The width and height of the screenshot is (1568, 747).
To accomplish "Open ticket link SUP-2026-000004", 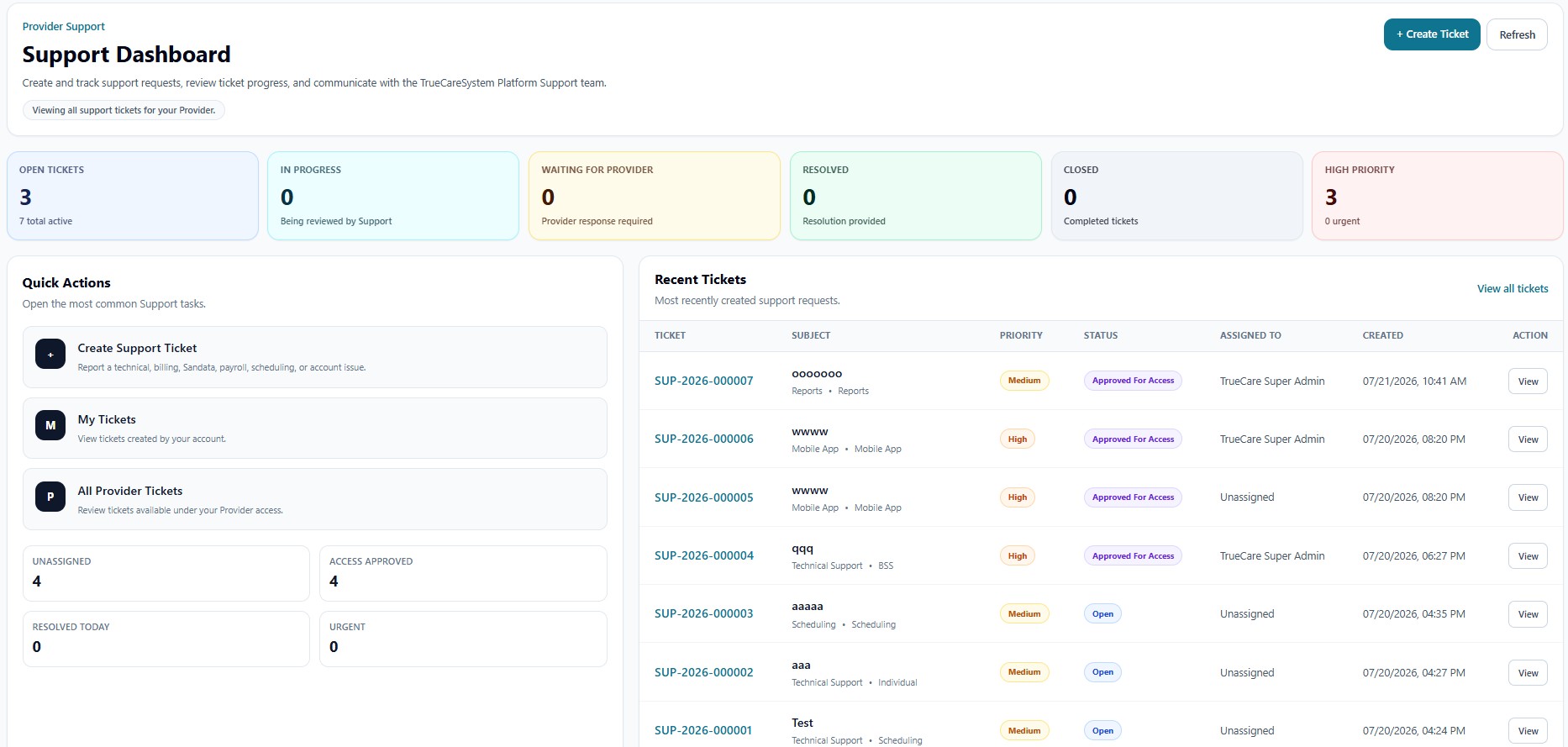I will pyautogui.click(x=703, y=555).
